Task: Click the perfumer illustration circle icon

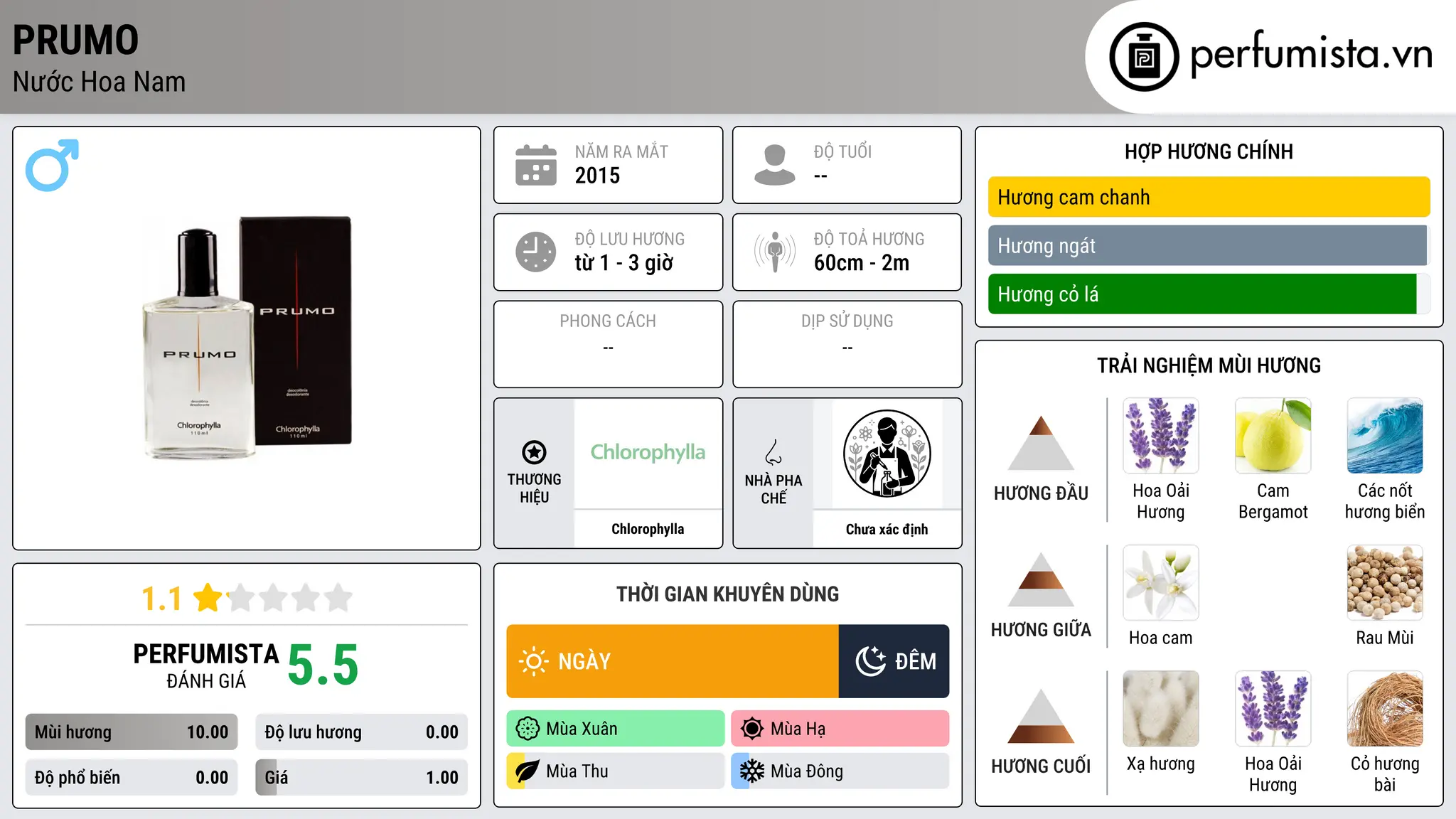Action: pos(887,454)
